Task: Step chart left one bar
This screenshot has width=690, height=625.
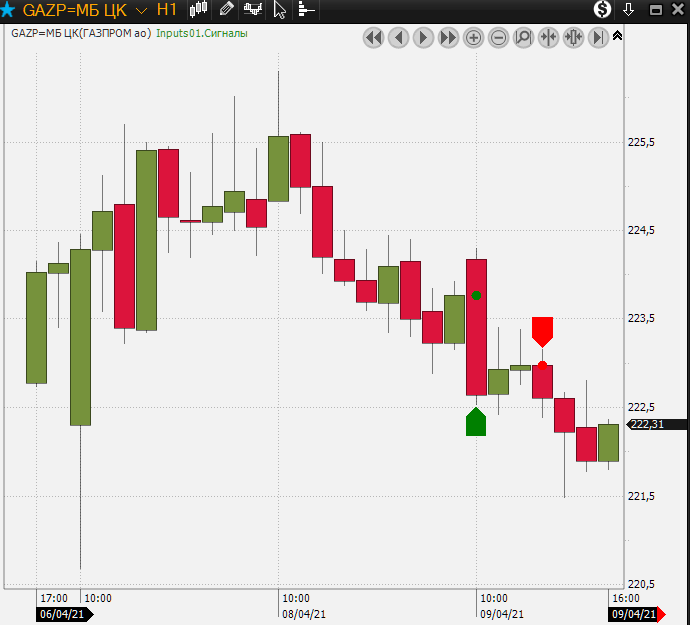Action: point(398,38)
